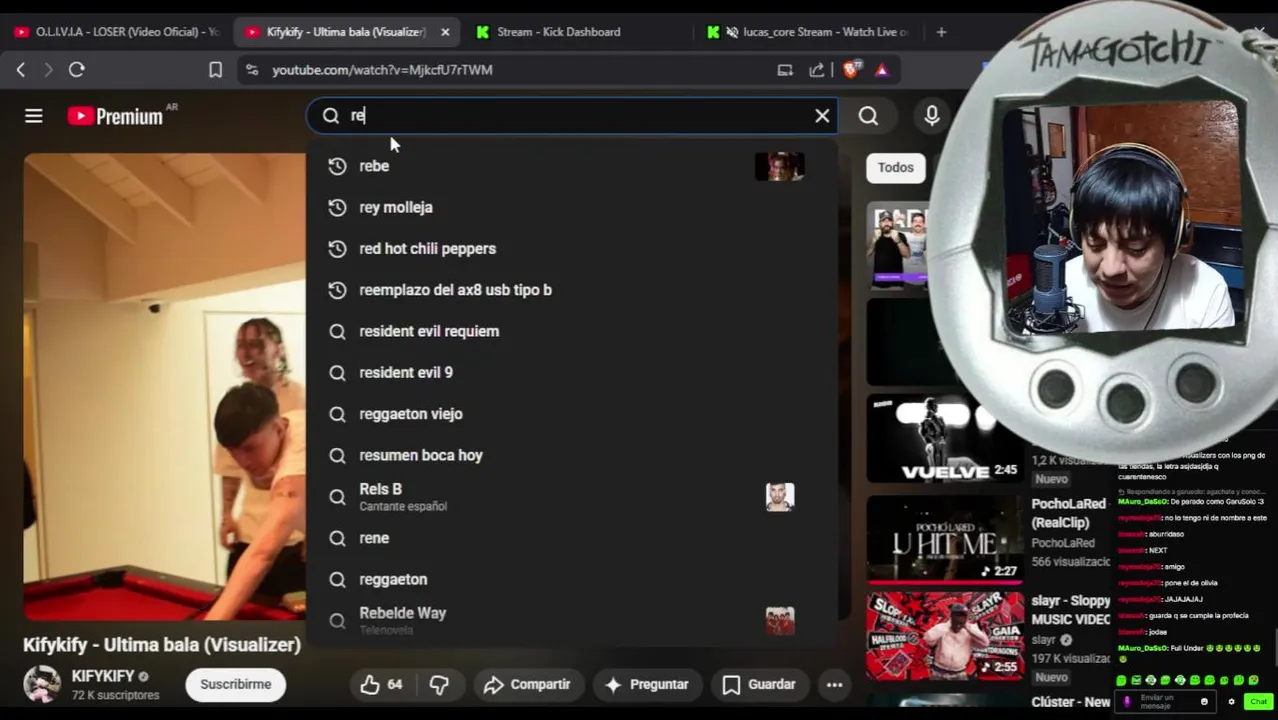
Task: Click the Preguntar button
Action: [647, 685]
